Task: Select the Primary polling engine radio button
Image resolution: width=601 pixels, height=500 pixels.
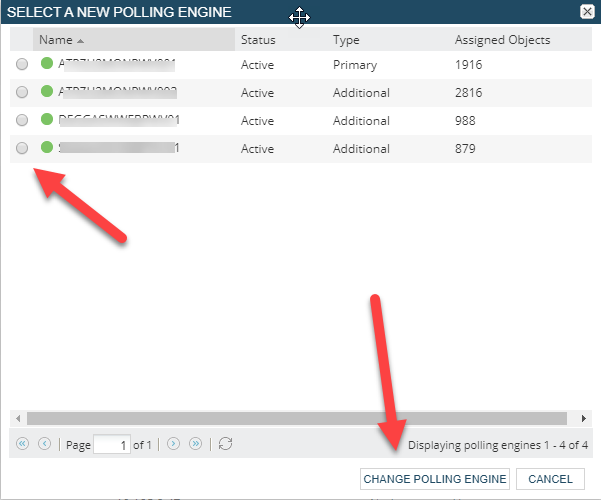Action: (22, 64)
